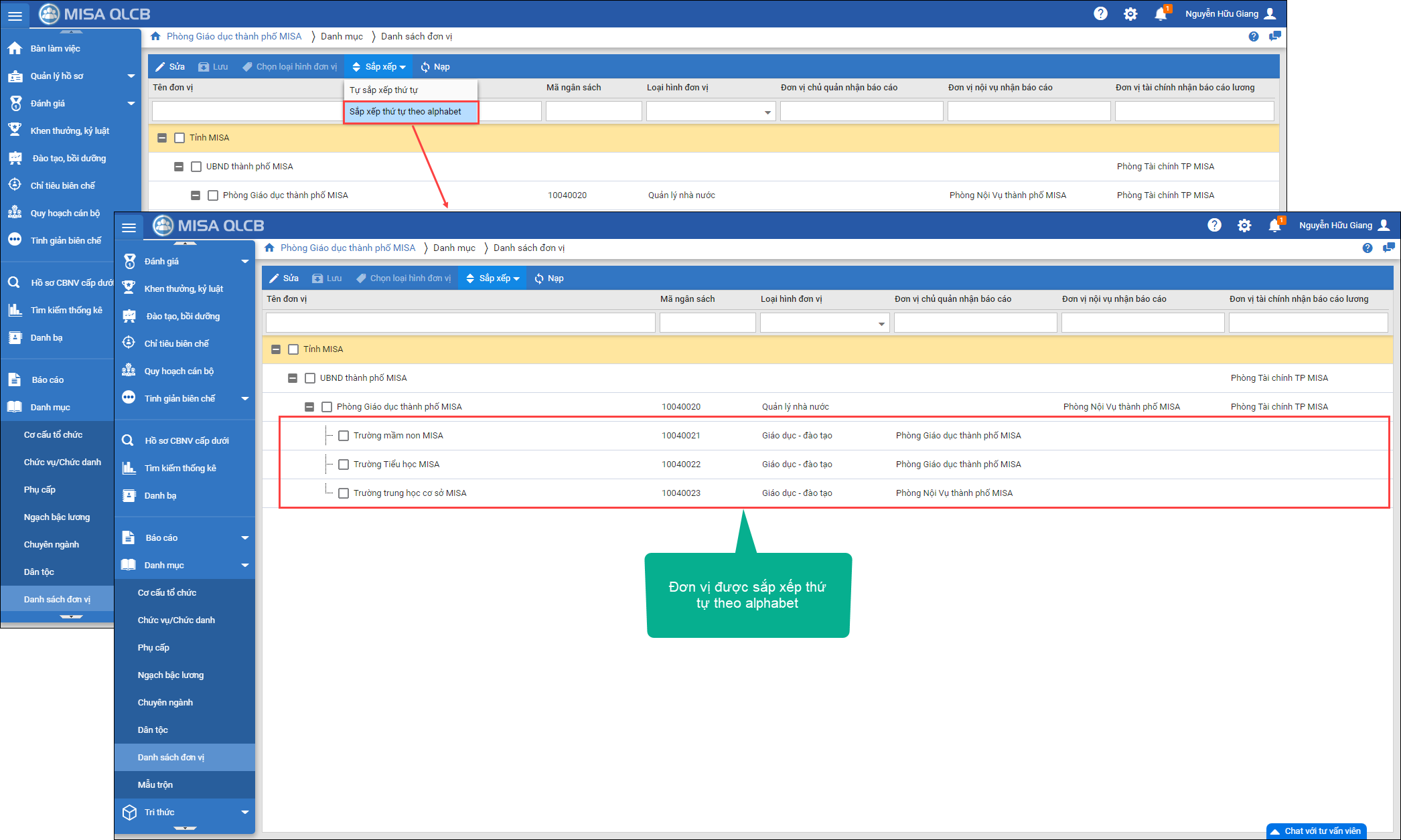Check the Trường mầm non MISA checkbox
1401x840 pixels.
[344, 436]
